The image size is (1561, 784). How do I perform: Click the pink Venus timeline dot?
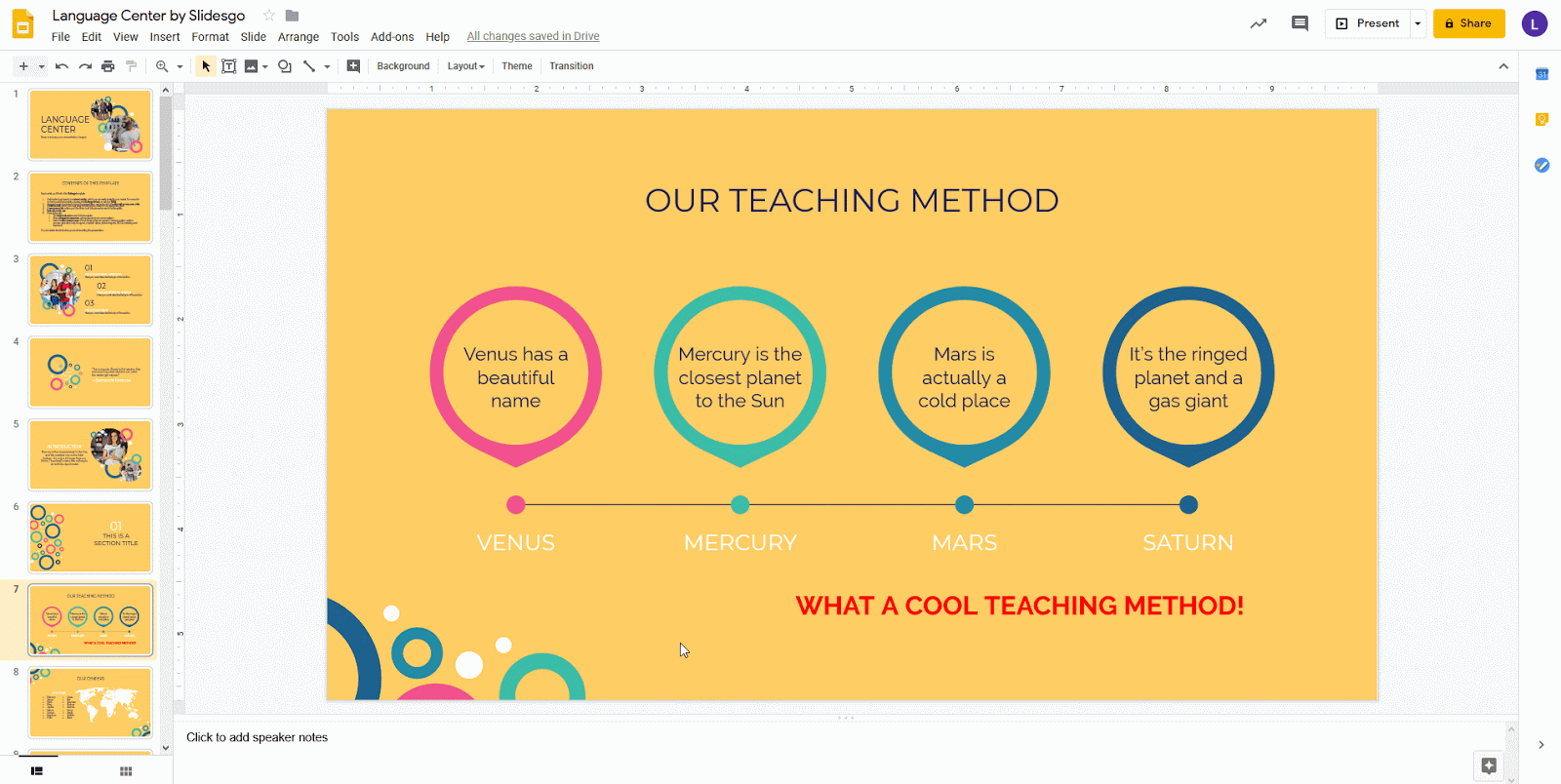[x=516, y=504]
